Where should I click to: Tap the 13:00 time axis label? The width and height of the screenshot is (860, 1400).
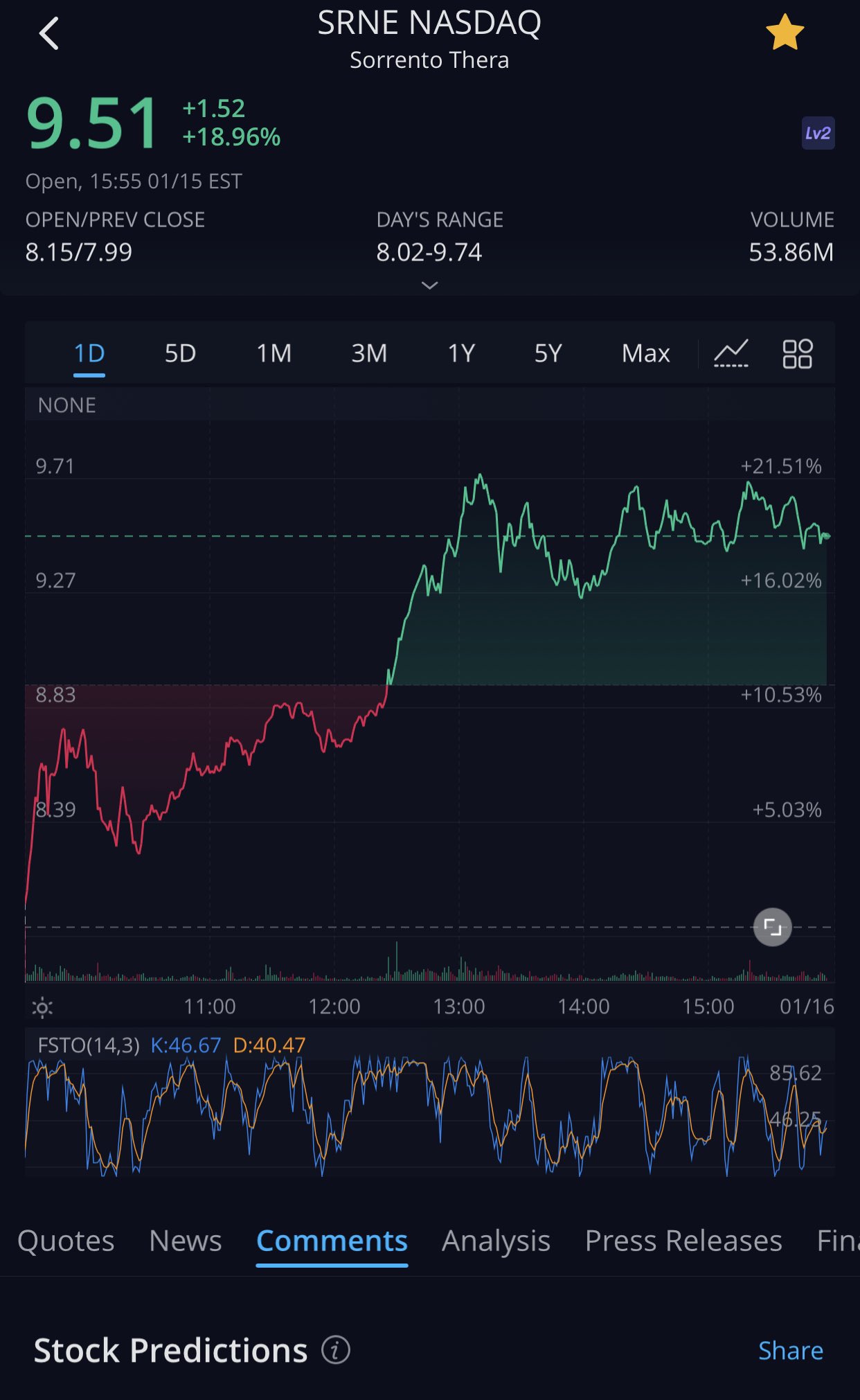click(459, 1006)
